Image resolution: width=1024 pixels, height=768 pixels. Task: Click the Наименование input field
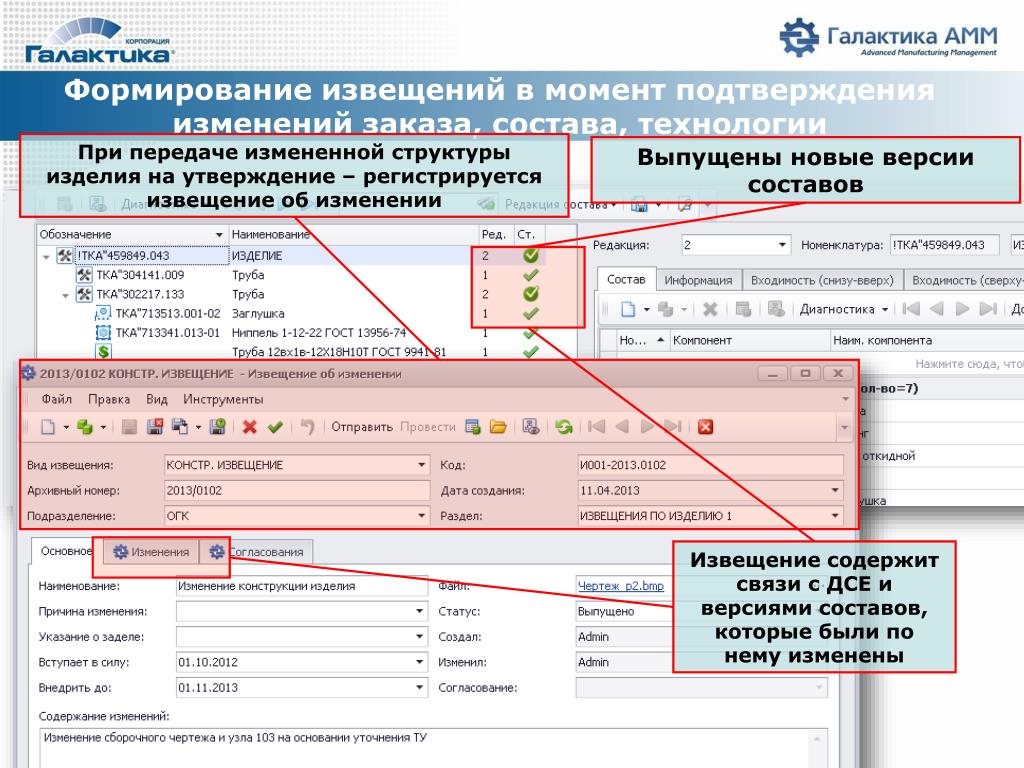(302, 586)
